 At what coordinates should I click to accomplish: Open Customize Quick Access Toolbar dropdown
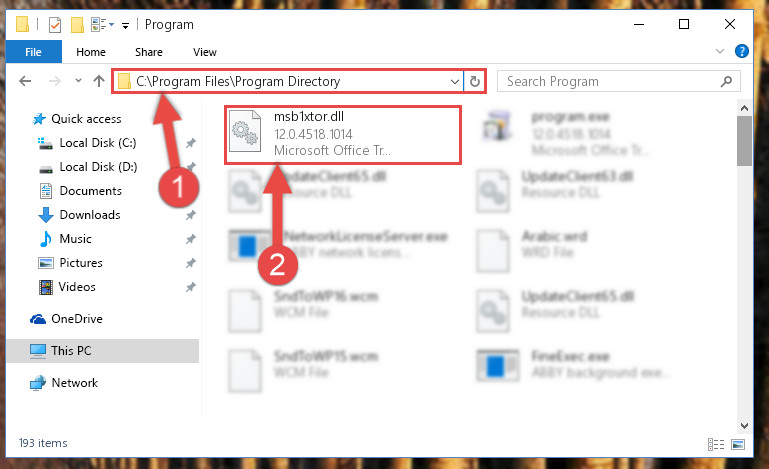point(126,26)
